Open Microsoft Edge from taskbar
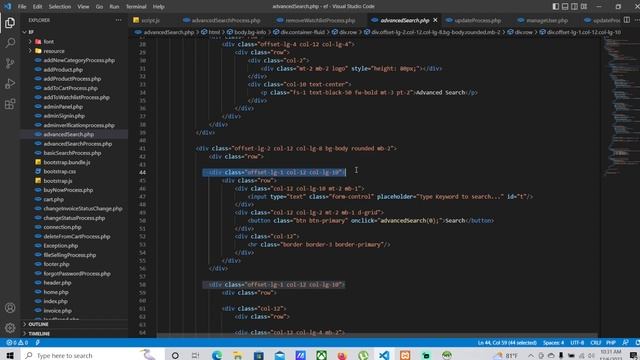This screenshot has height=360, width=640. pyautogui.click(x=217, y=356)
